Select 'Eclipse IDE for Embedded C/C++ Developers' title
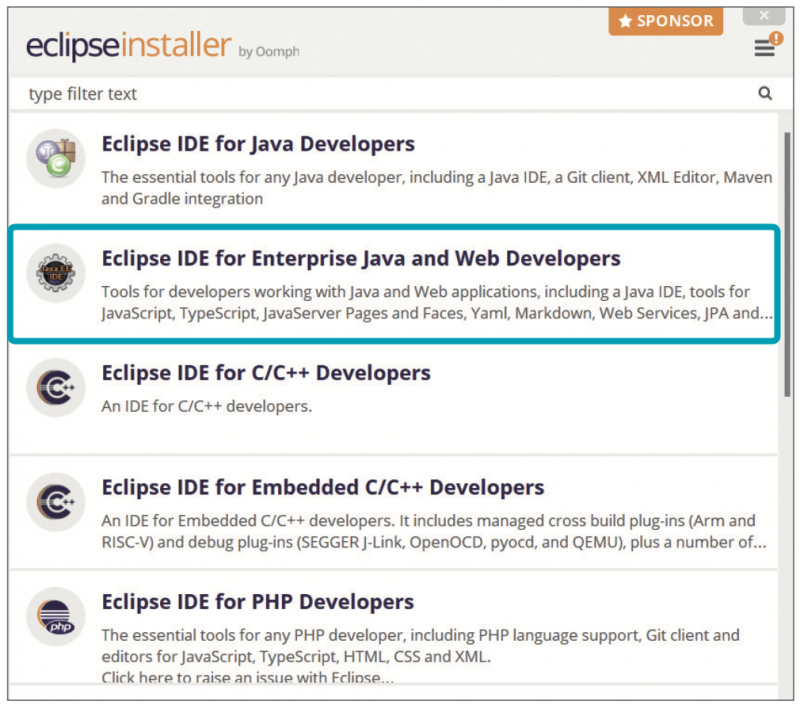Viewport: 800px width, 705px height. pos(323,488)
